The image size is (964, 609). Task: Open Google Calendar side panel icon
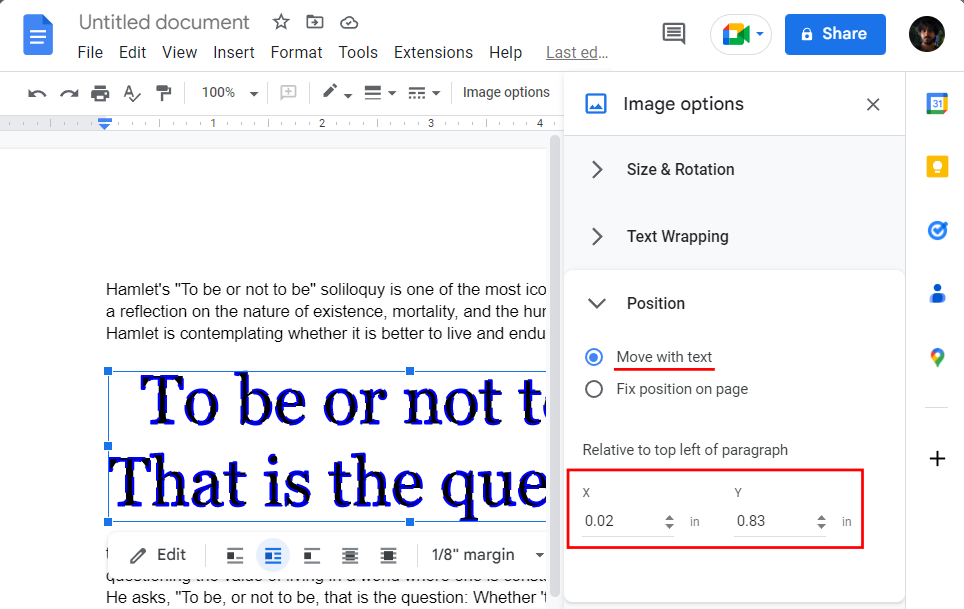pyautogui.click(x=937, y=103)
